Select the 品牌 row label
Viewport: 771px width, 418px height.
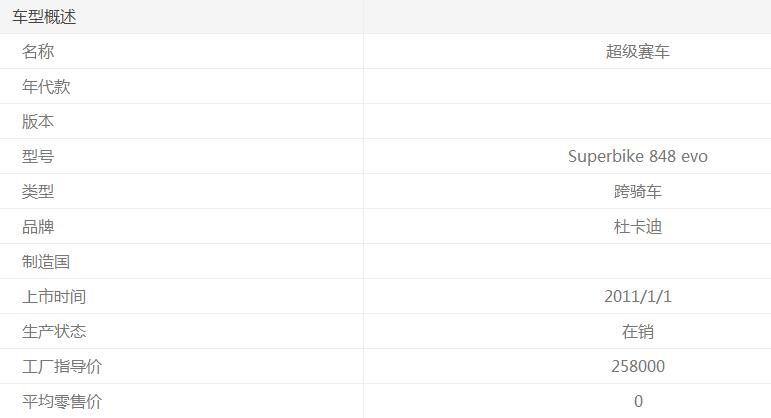click(38, 227)
